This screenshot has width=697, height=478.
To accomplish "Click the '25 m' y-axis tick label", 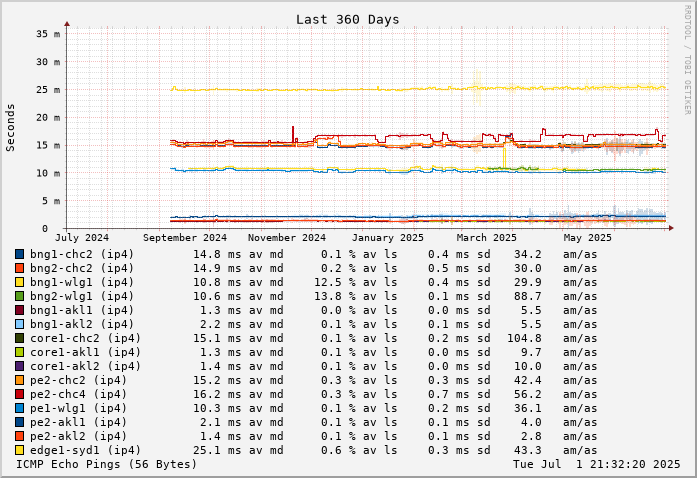I will [x=48, y=90].
